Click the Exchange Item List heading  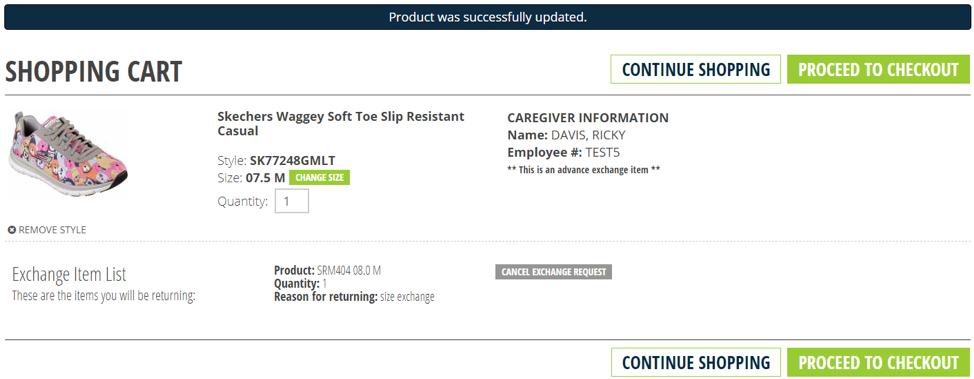pos(69,274)
